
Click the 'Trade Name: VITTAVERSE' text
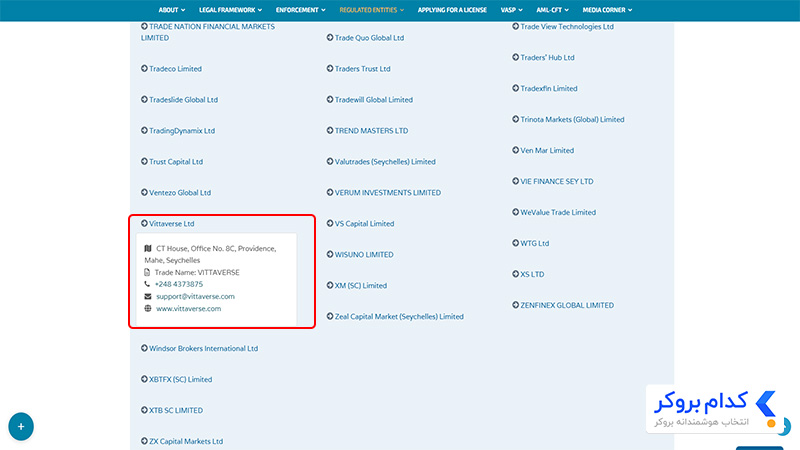(197, 272)
